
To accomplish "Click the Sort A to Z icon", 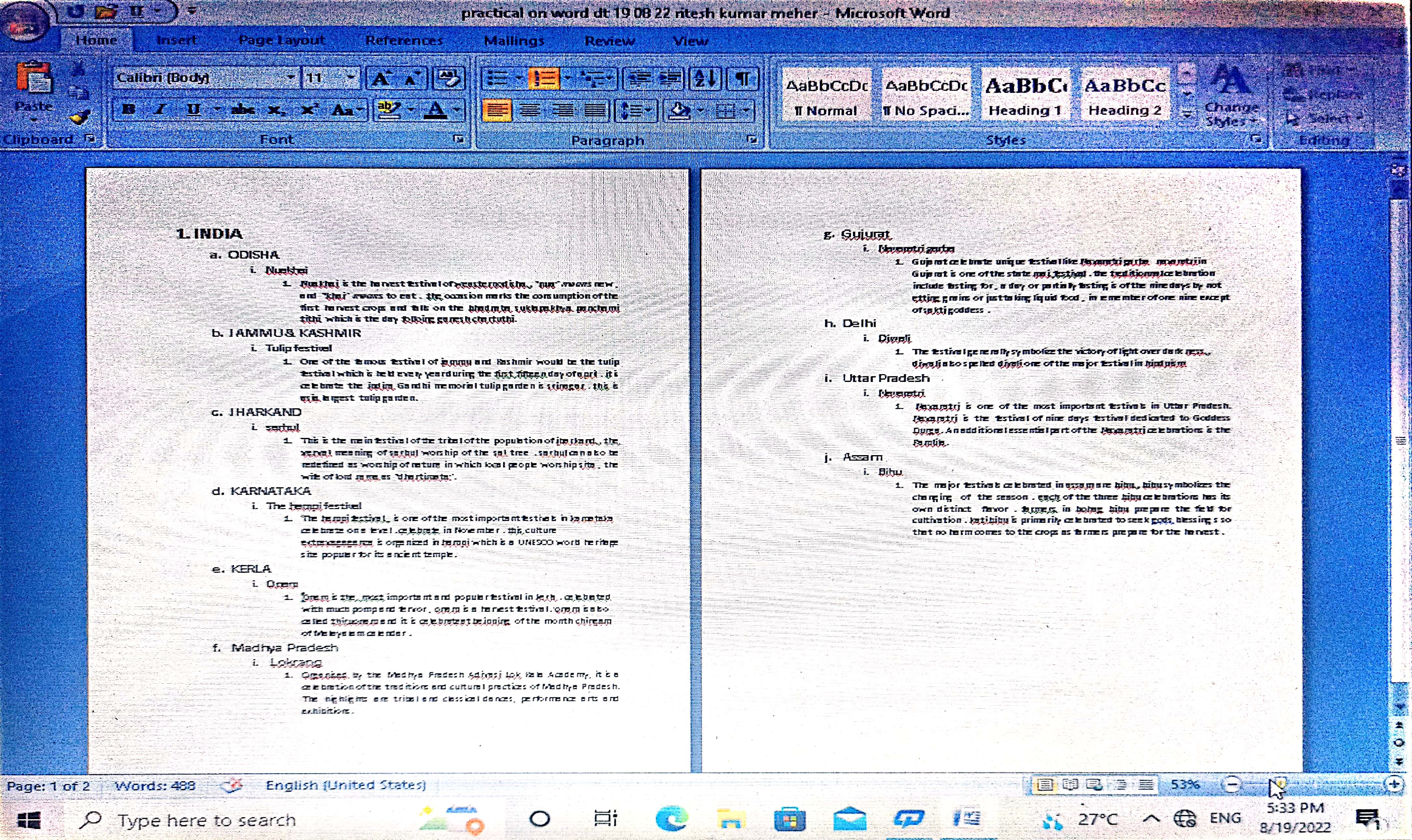I will [x=705, y=78].
